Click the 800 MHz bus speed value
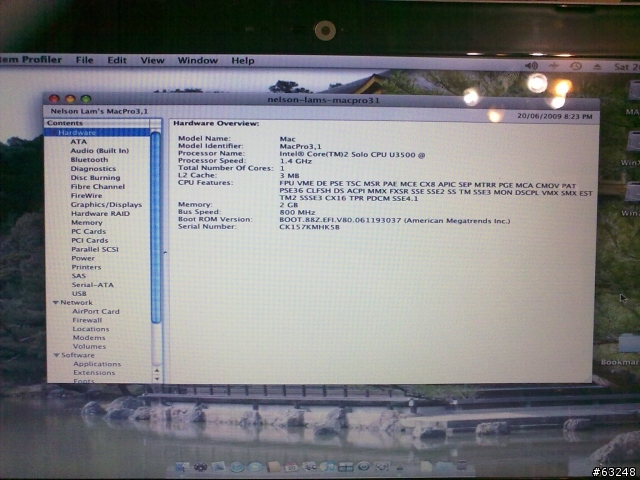 [x=297, y=212]
